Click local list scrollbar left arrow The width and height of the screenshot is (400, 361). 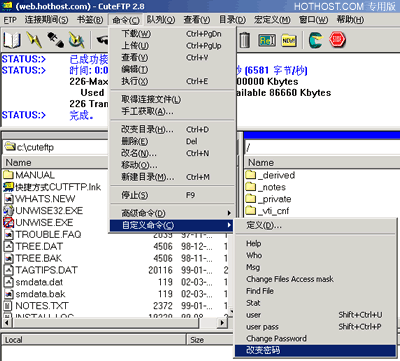[7, 323]
